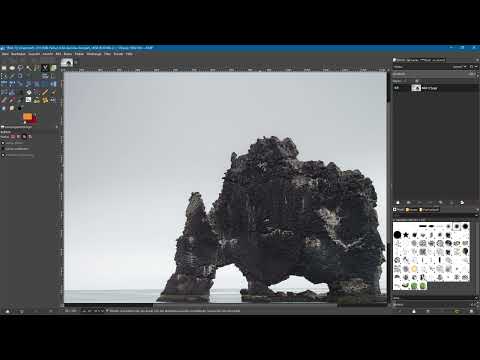480x360 pixels.
Task: Click the orange foreground color swatch
Action: point(27,116)
